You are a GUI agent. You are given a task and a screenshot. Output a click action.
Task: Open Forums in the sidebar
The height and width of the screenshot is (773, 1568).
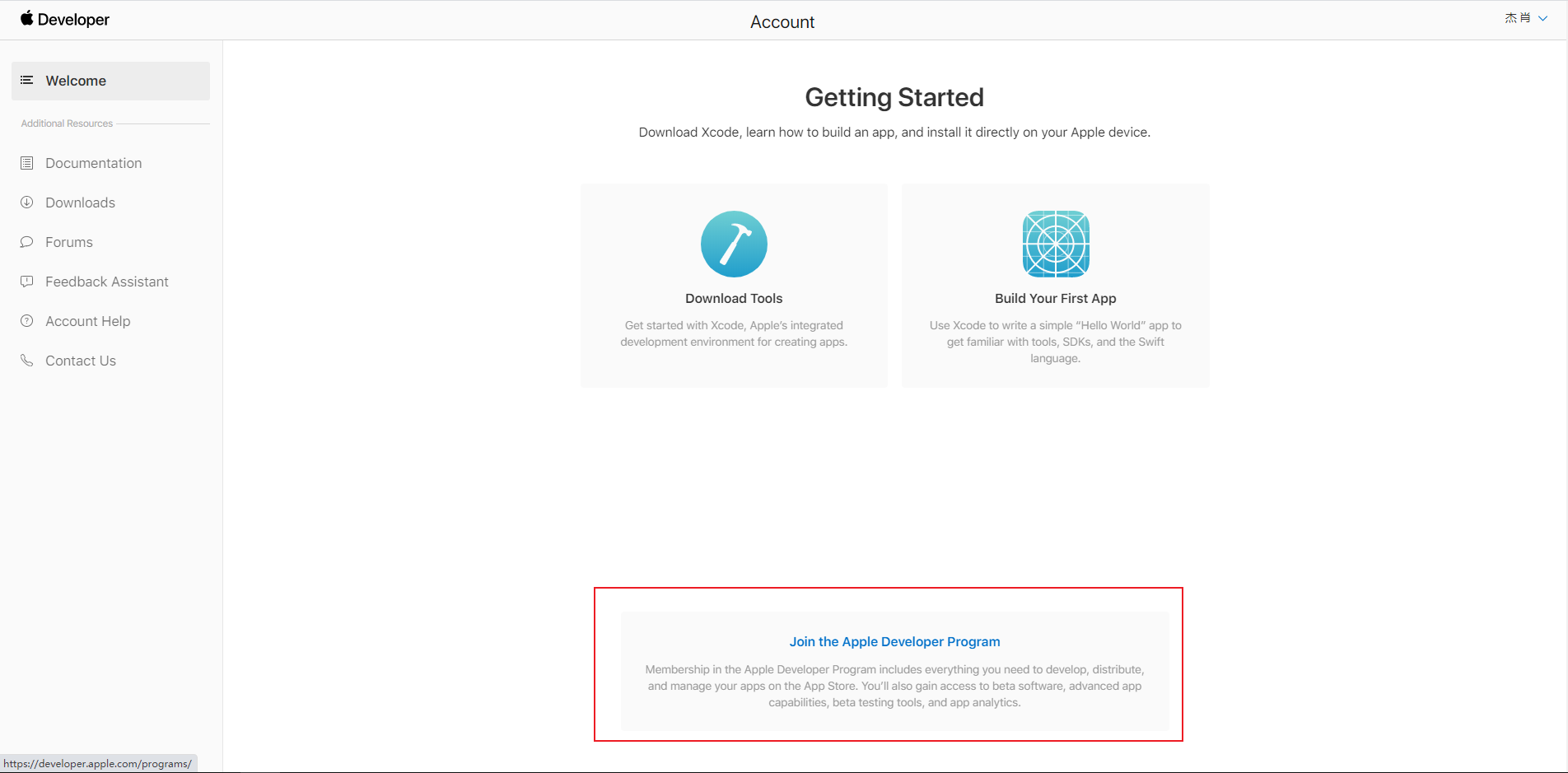point(69,242)
